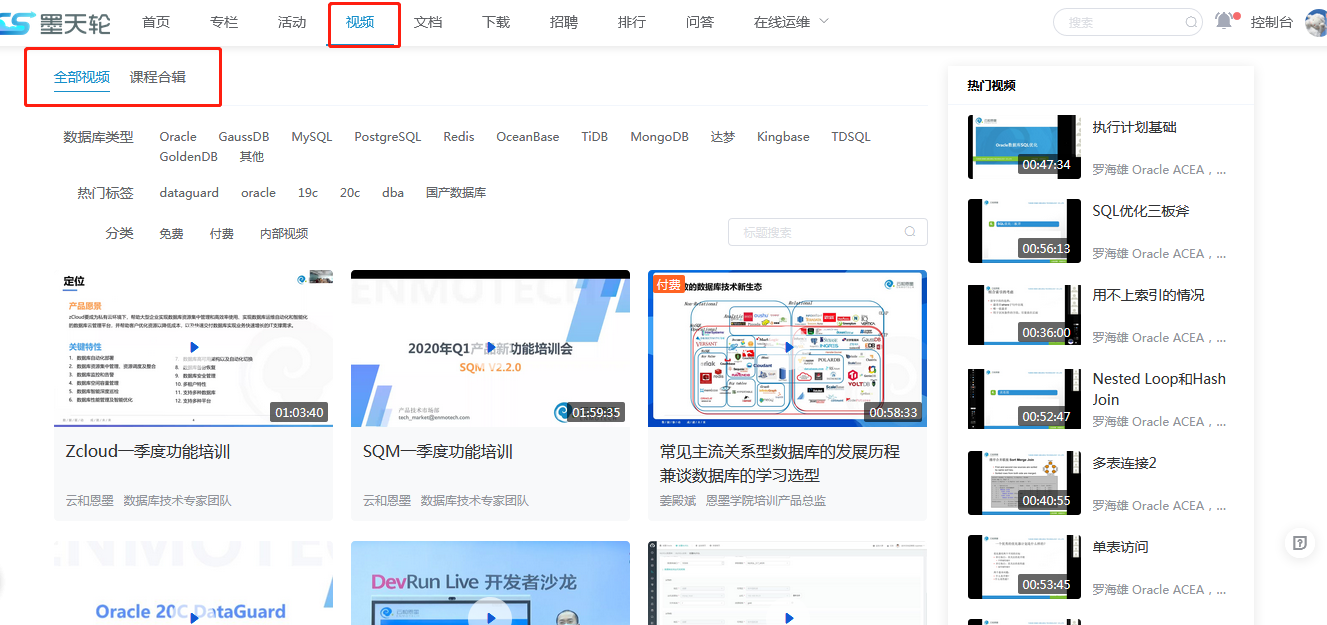The image size is (1327, 625).
Task: Open the 执行计划基础 hot video thumbnail
Action: [x=1024, y=147]
